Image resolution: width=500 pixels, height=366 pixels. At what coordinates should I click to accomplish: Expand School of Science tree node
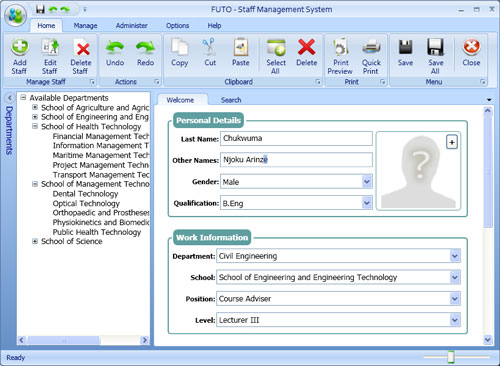click(35, 241)
